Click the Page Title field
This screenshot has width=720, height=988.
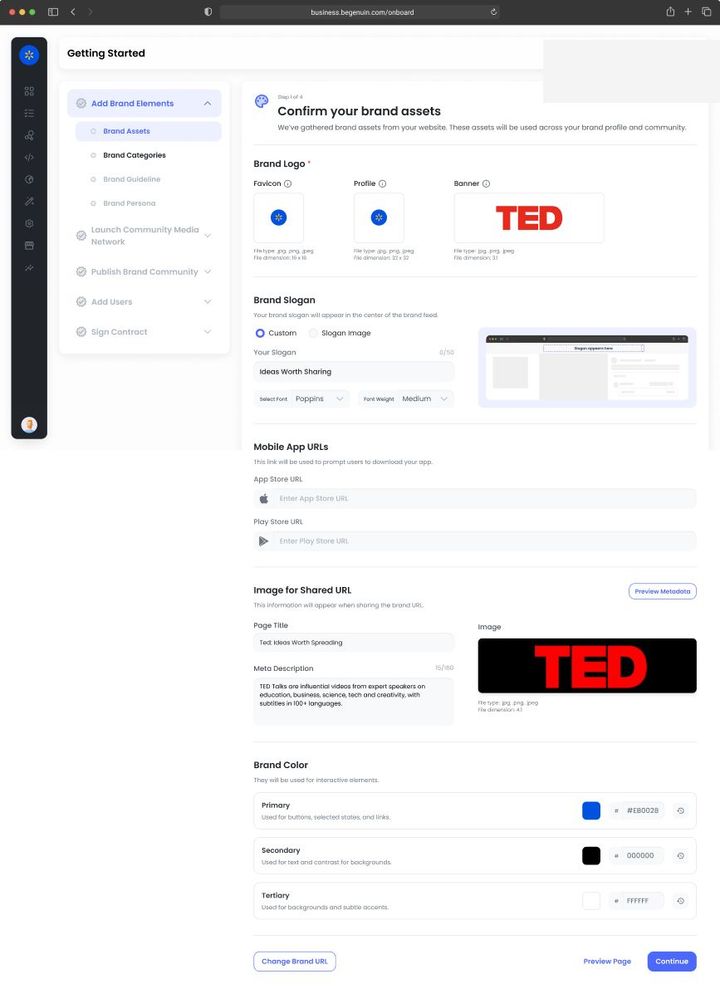coord(353,643)
